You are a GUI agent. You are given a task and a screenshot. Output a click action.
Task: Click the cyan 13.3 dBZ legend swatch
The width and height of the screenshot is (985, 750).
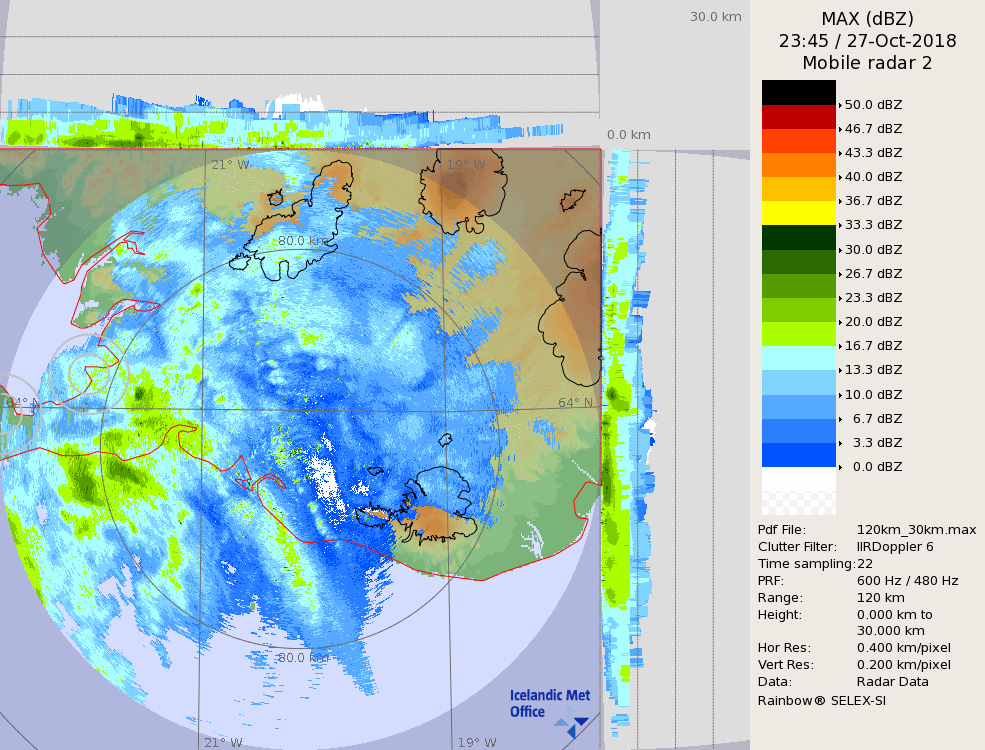[798, 358]
